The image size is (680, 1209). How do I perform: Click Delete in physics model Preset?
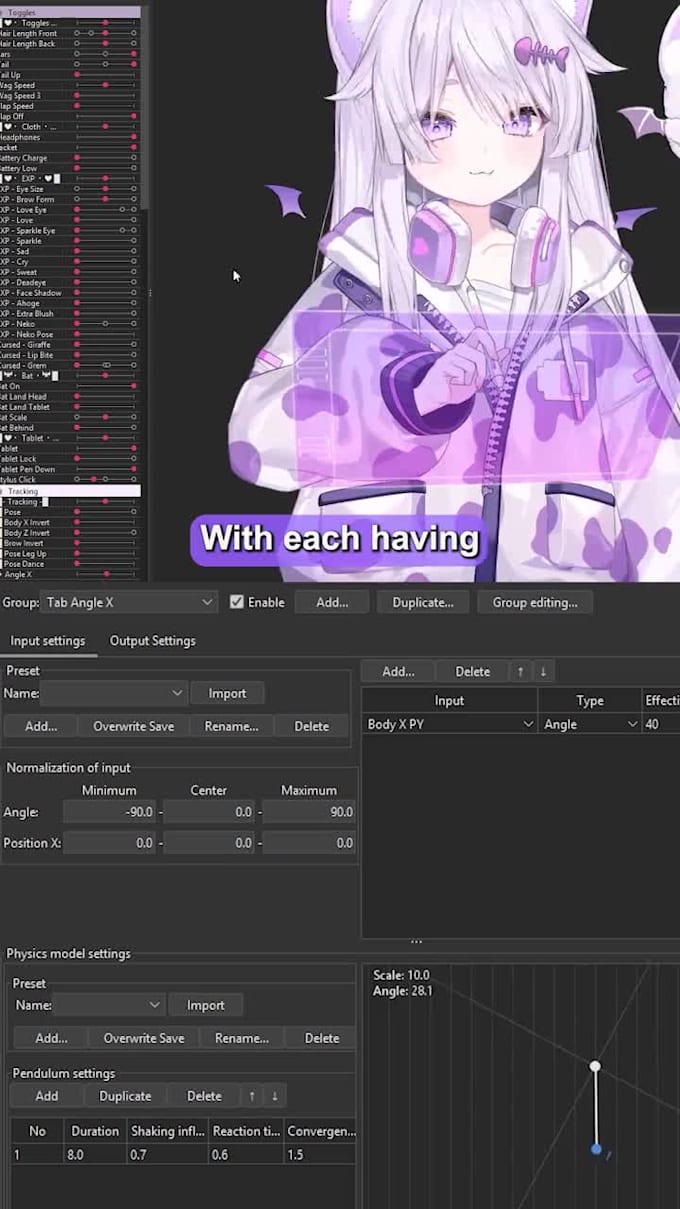point(322,1038)
